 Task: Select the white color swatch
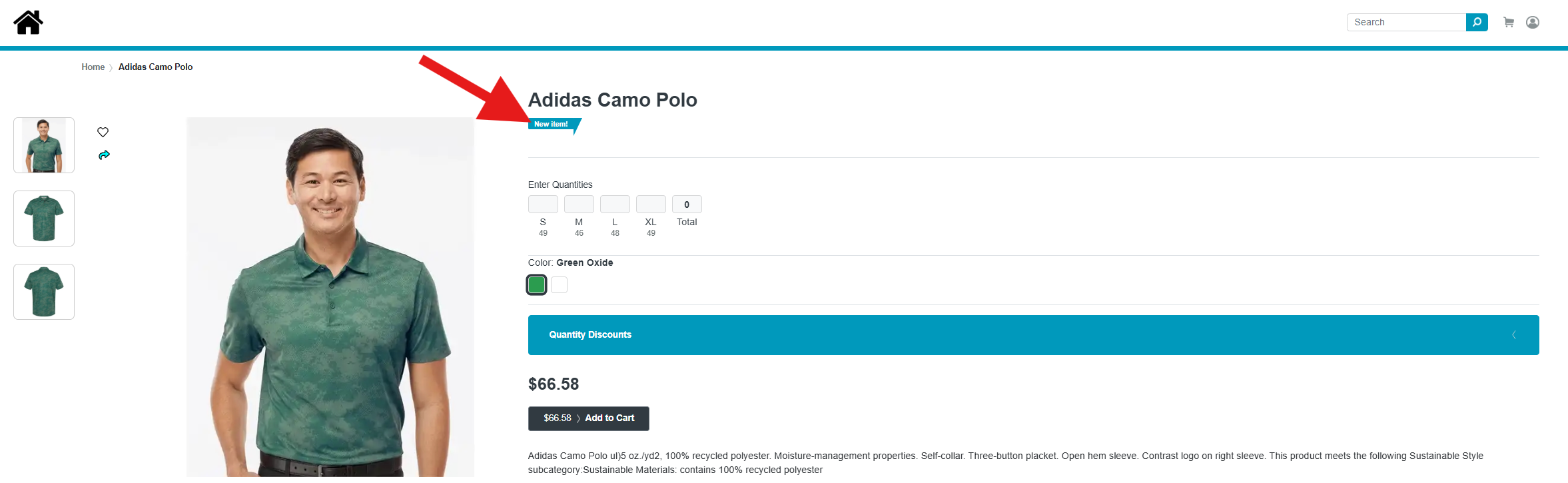560,285
